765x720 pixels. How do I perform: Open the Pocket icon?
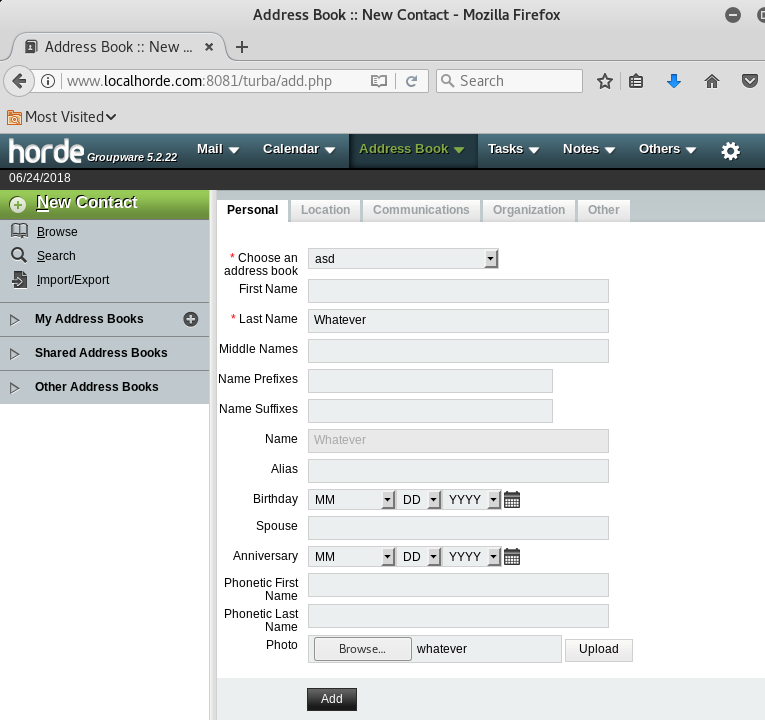pyautogui.click(x=749, y=81)
